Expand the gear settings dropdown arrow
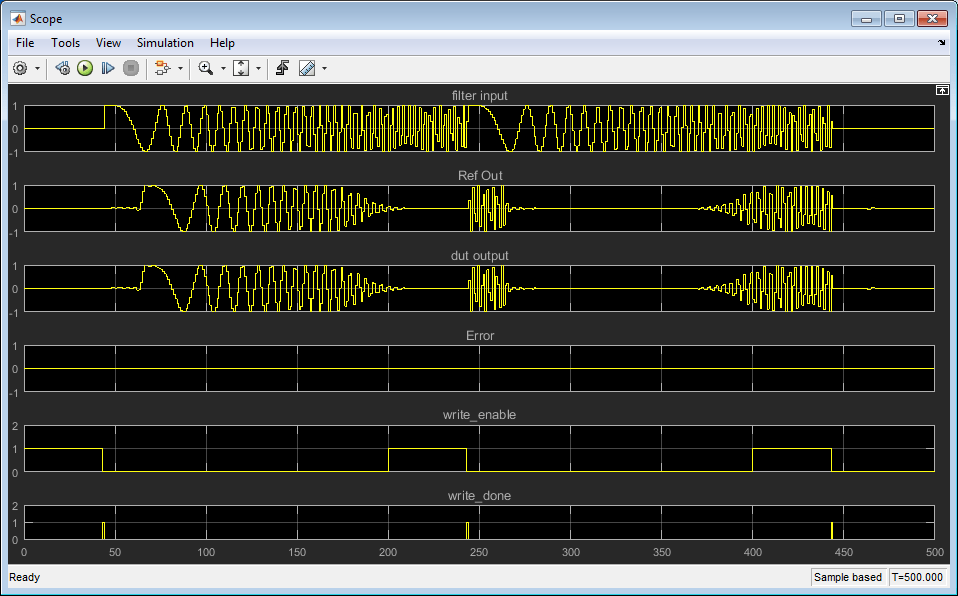 38,69
